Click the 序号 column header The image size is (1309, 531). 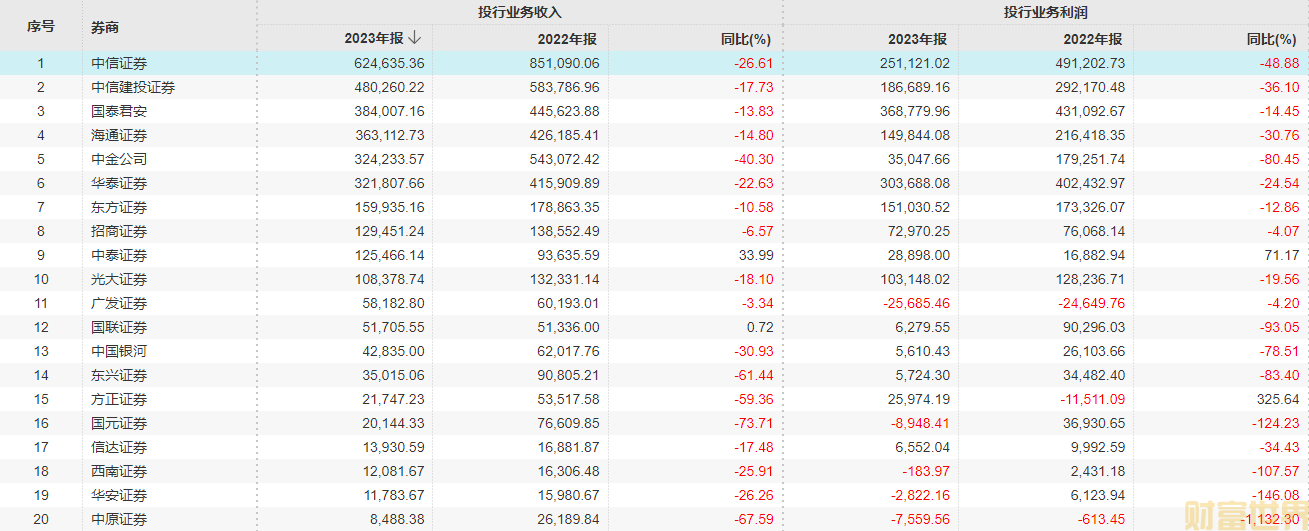(x=41, y=27)
